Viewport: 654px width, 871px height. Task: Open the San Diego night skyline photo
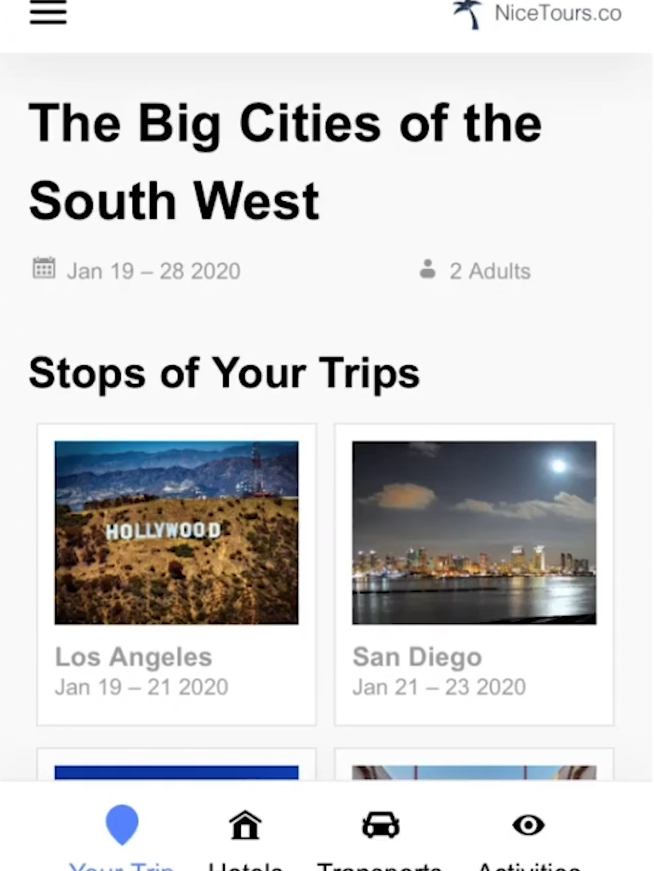click(474, 532)
